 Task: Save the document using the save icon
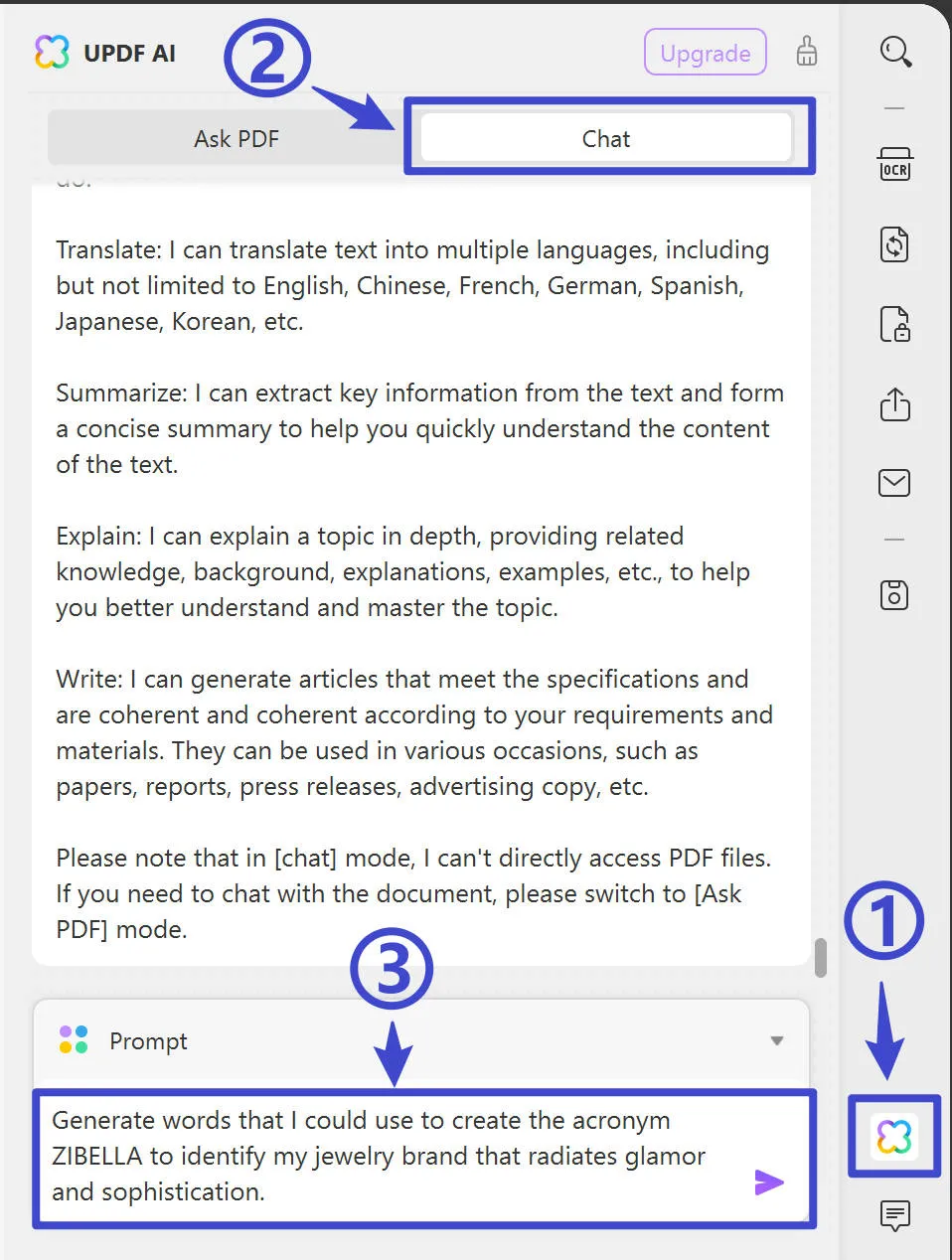tap(893, 594)
